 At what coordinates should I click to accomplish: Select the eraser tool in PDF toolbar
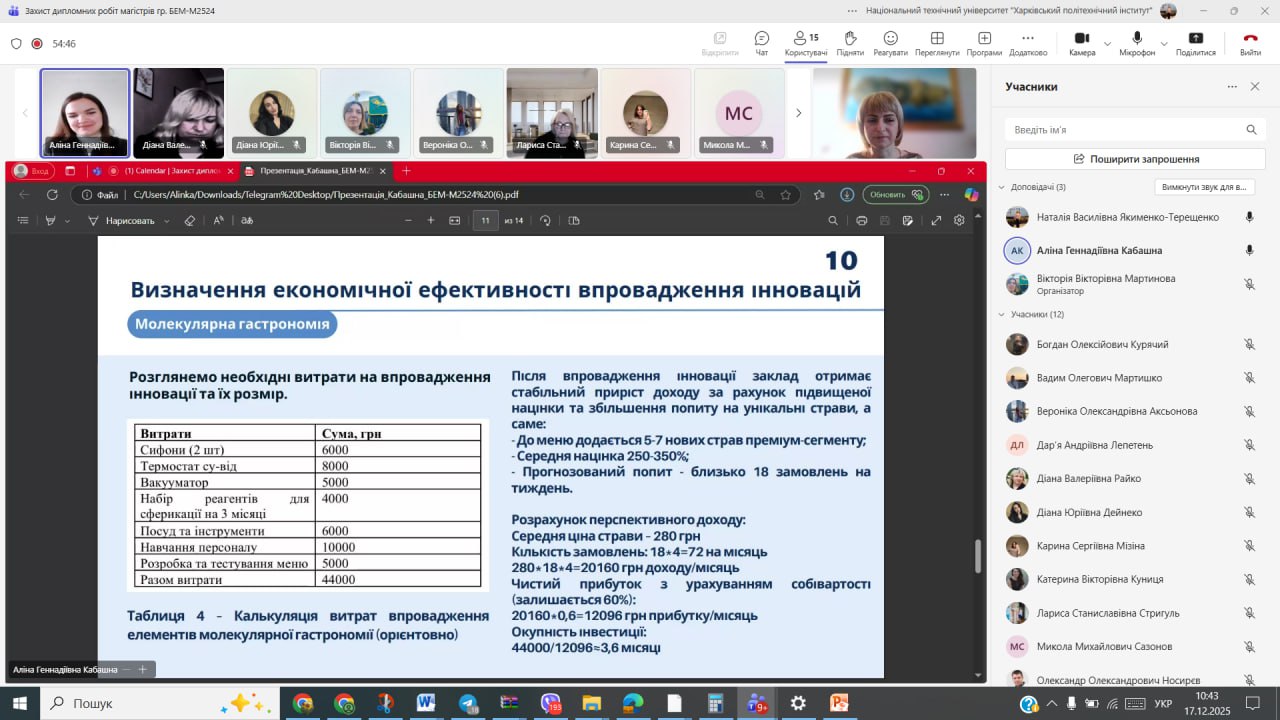point(190,220)
